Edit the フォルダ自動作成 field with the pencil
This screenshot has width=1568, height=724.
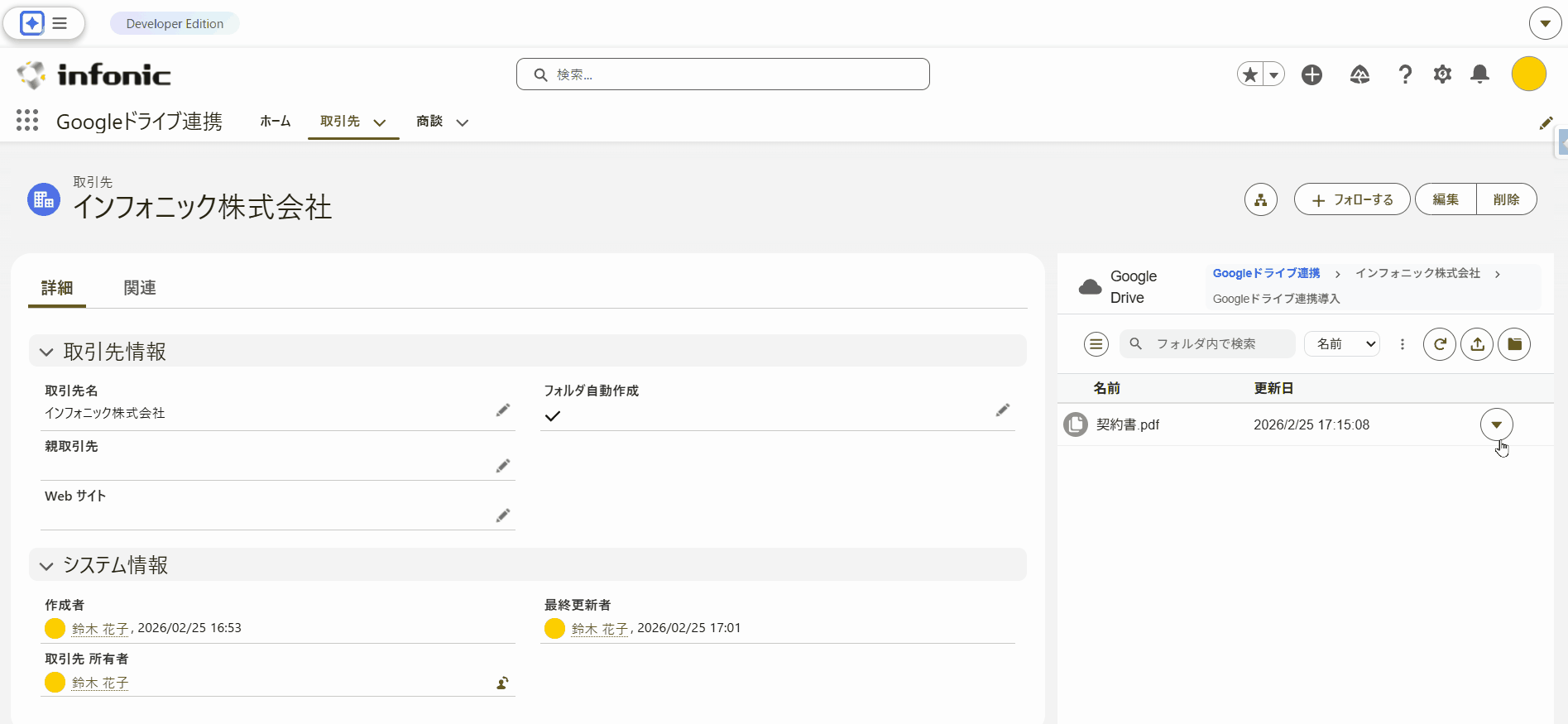coord(1002,410)
